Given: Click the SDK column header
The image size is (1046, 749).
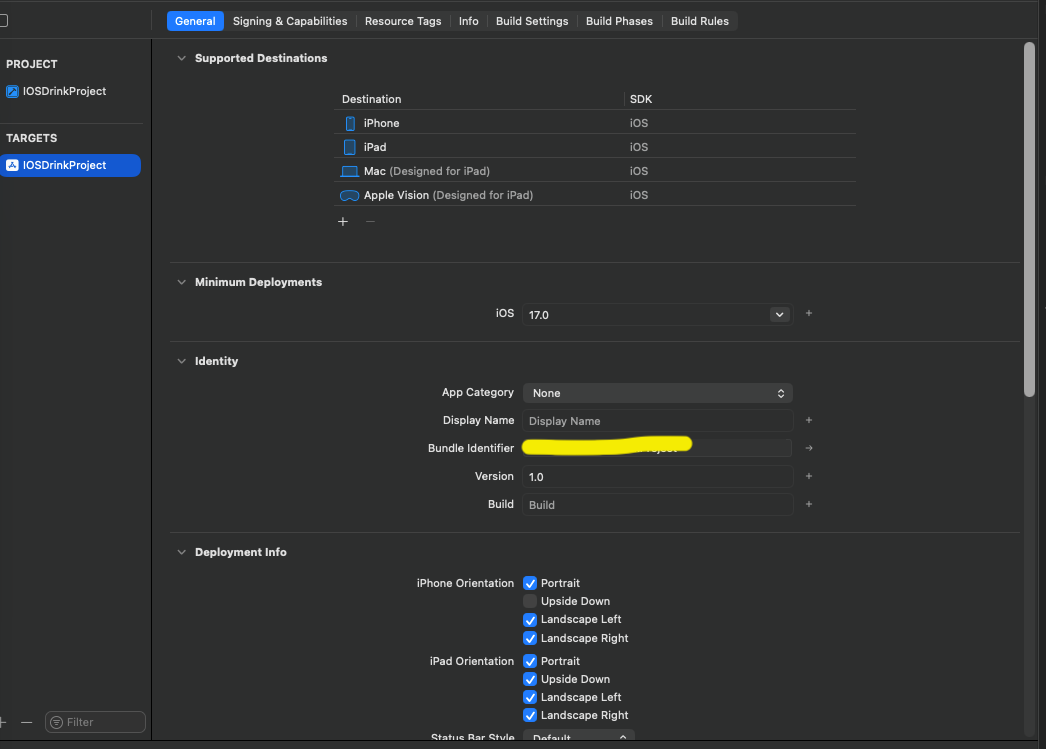Looking at the screenshot, I should point(640,99).
